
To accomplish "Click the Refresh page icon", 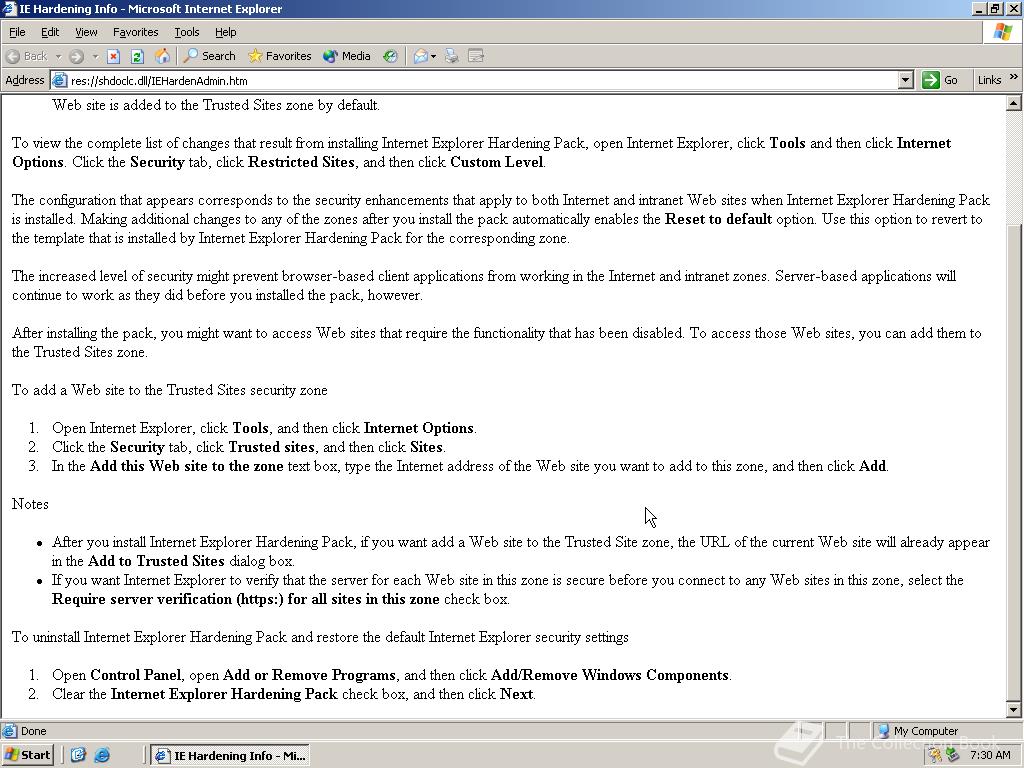I will click(x=137, y=56).
